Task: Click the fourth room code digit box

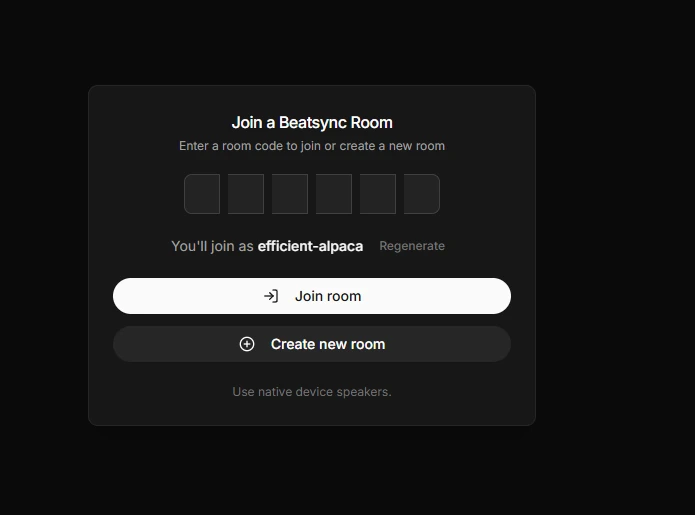Action: tap(334, 194)
